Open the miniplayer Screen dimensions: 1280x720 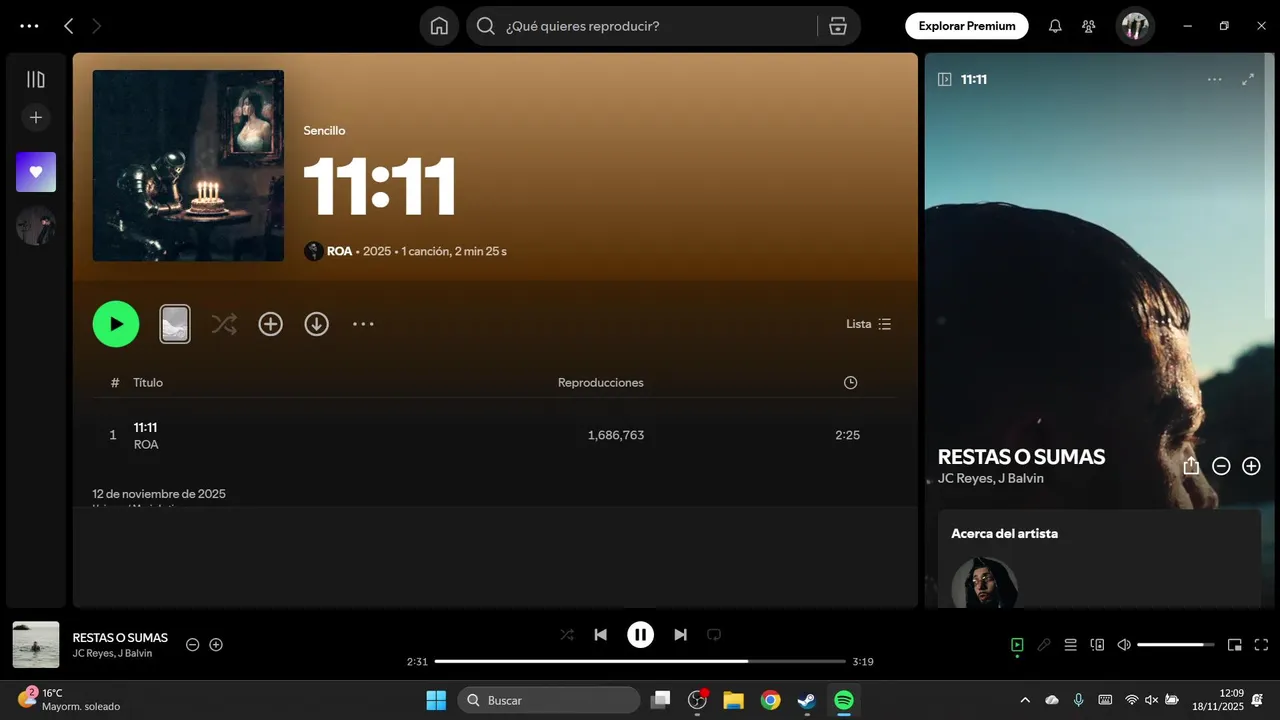pos(1235,645)
